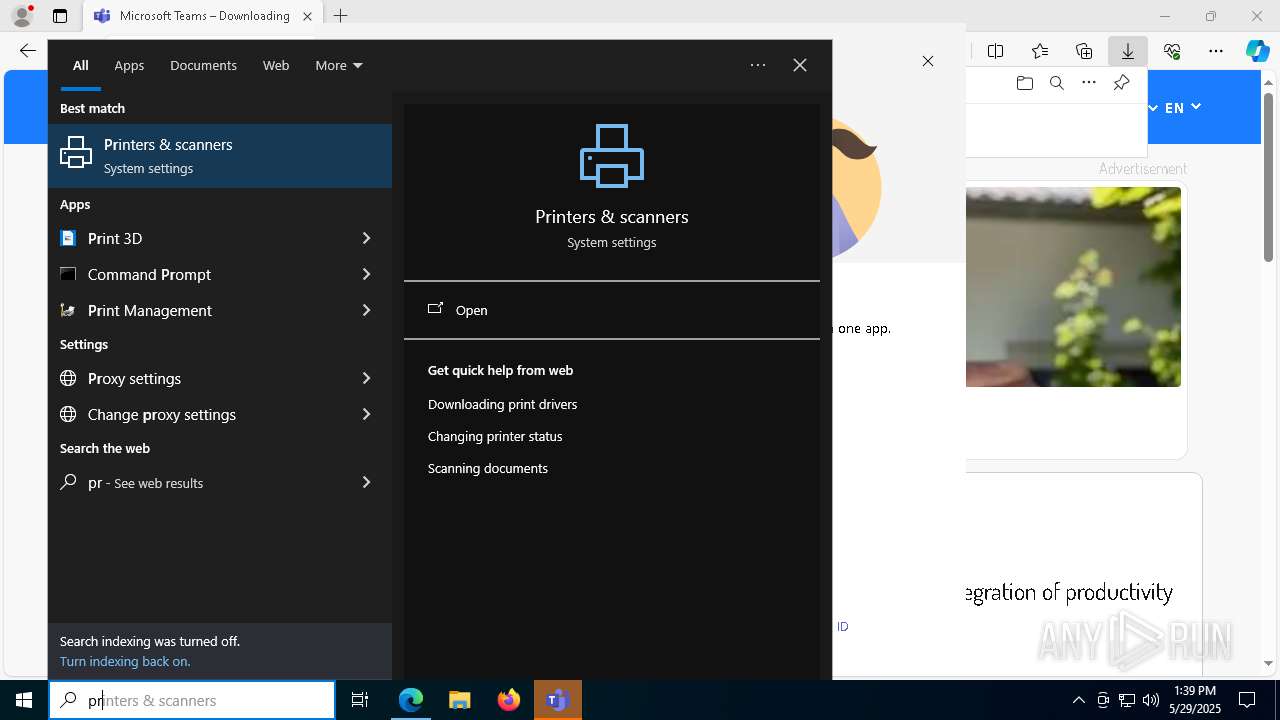Expand Command Prompt result options arrow
Viewport: 1280px width, 720px height.
click(x=366, y=274)
